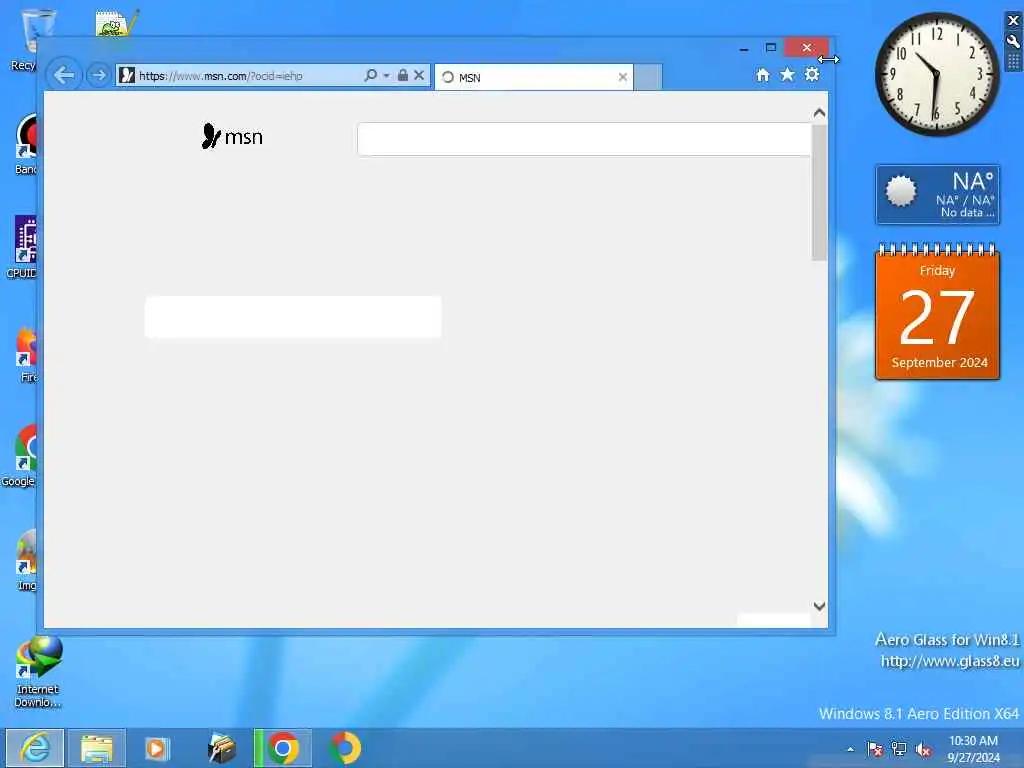Maximize the Internet Explorer window

pyautogui.click(x=771, y=47)
